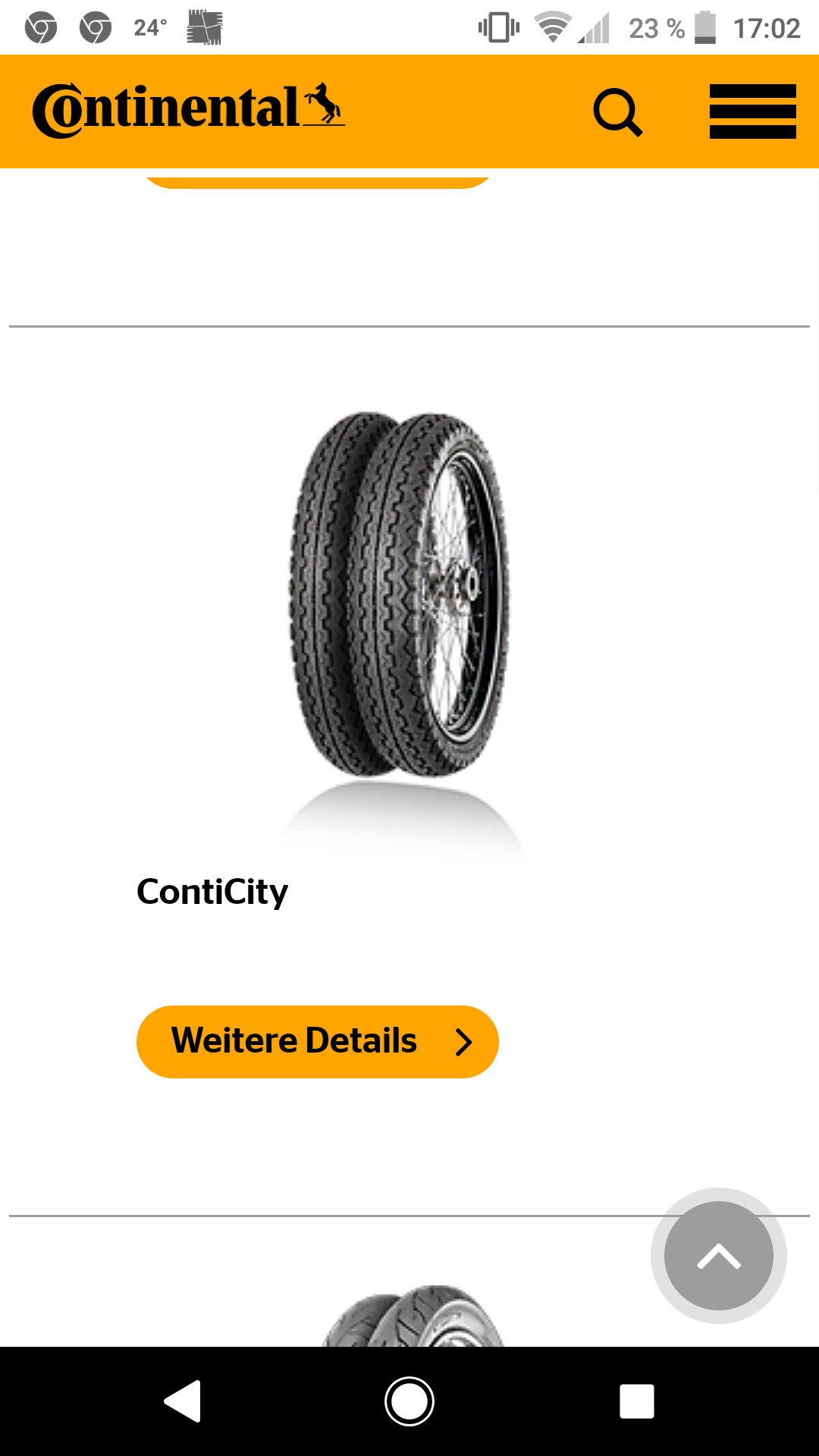Image resolution: width=819 pixels, height=1456 pixels.
Task: Tap the 24° weather status indicator
Action: pos(150,28)
